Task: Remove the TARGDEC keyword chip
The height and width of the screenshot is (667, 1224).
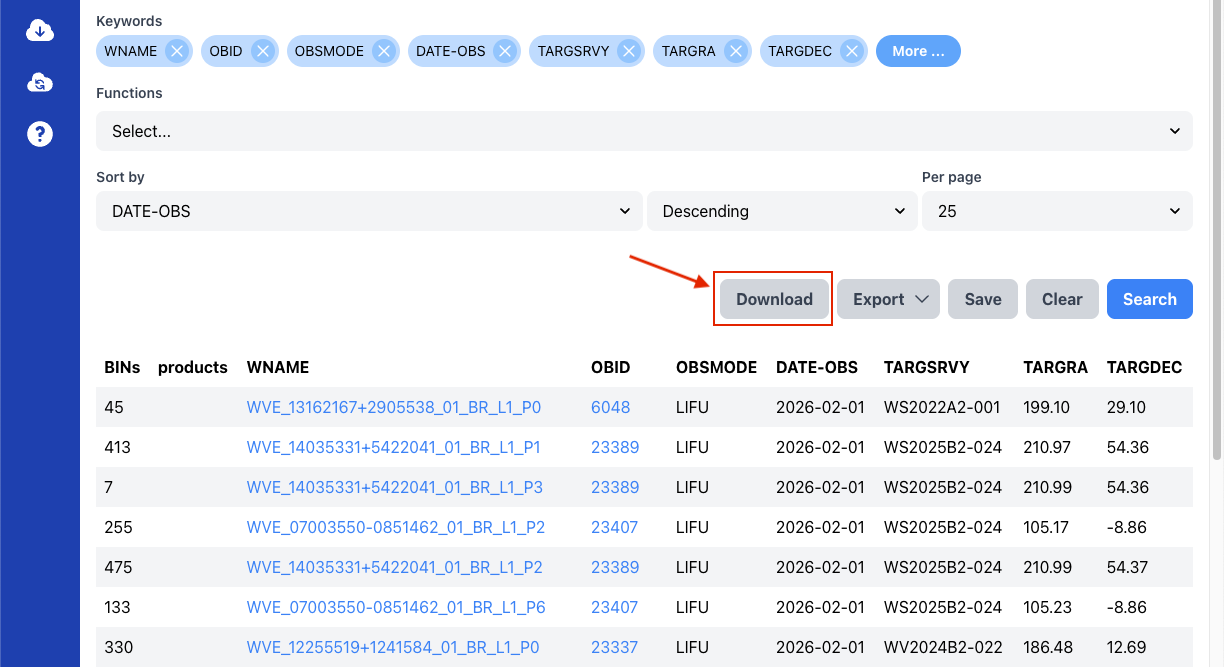Action: [x=851, y=51]
